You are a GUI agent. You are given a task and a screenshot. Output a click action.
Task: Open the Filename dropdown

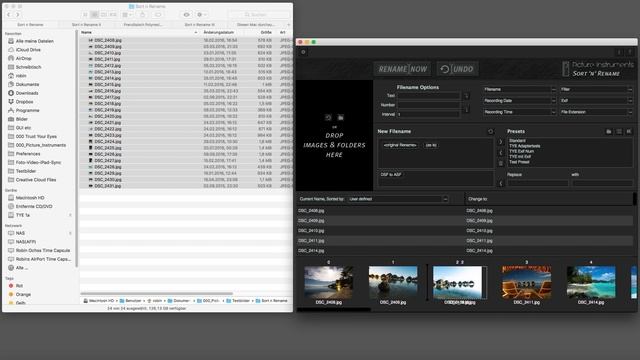pyautogui.click(x=520, y=89)
